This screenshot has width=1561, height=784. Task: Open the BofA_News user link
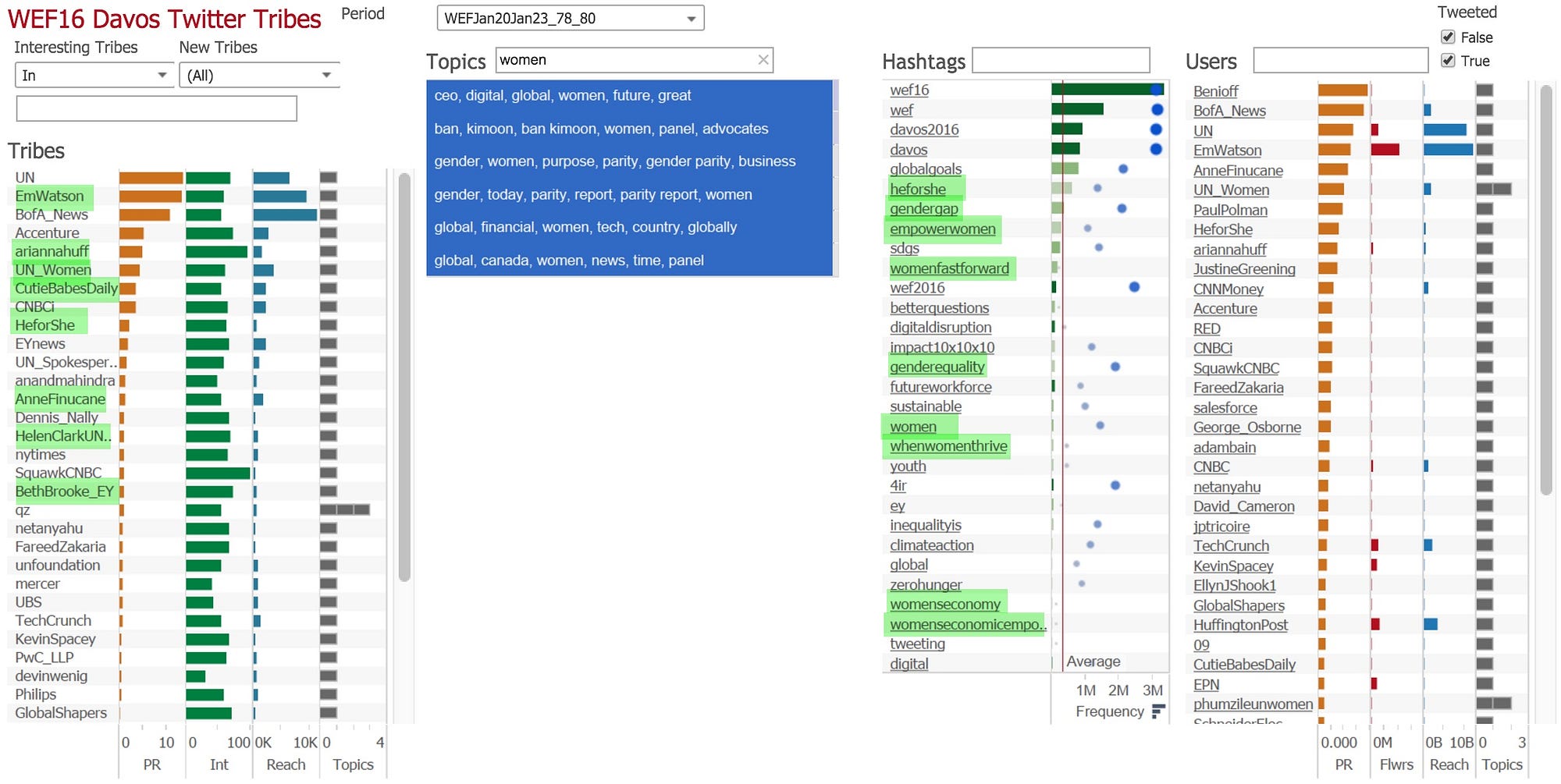[x=1229, y=111]
